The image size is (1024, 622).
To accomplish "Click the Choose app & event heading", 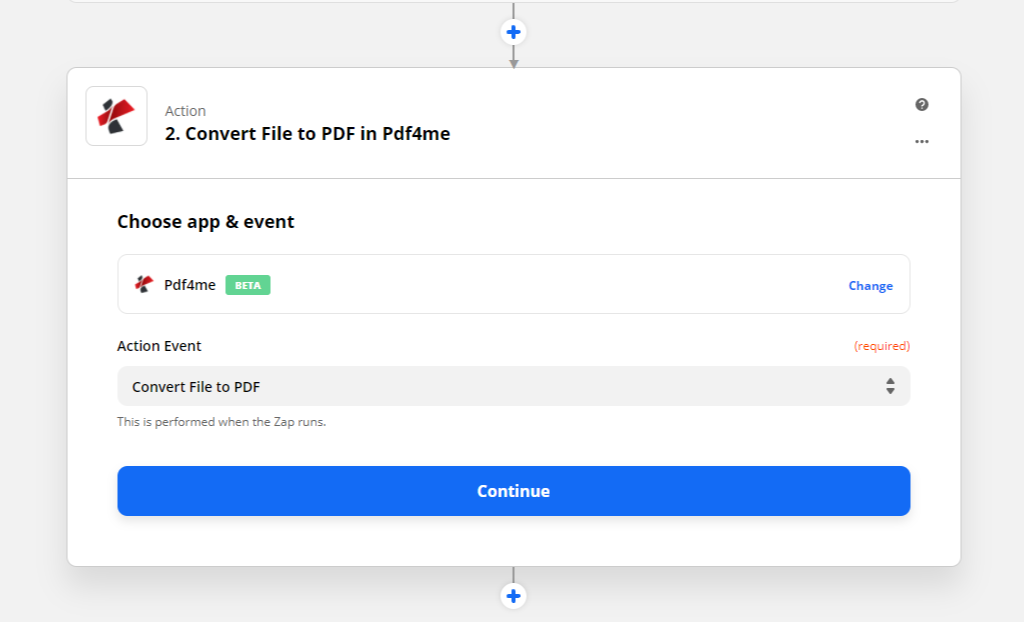I will tap(206, 222).
